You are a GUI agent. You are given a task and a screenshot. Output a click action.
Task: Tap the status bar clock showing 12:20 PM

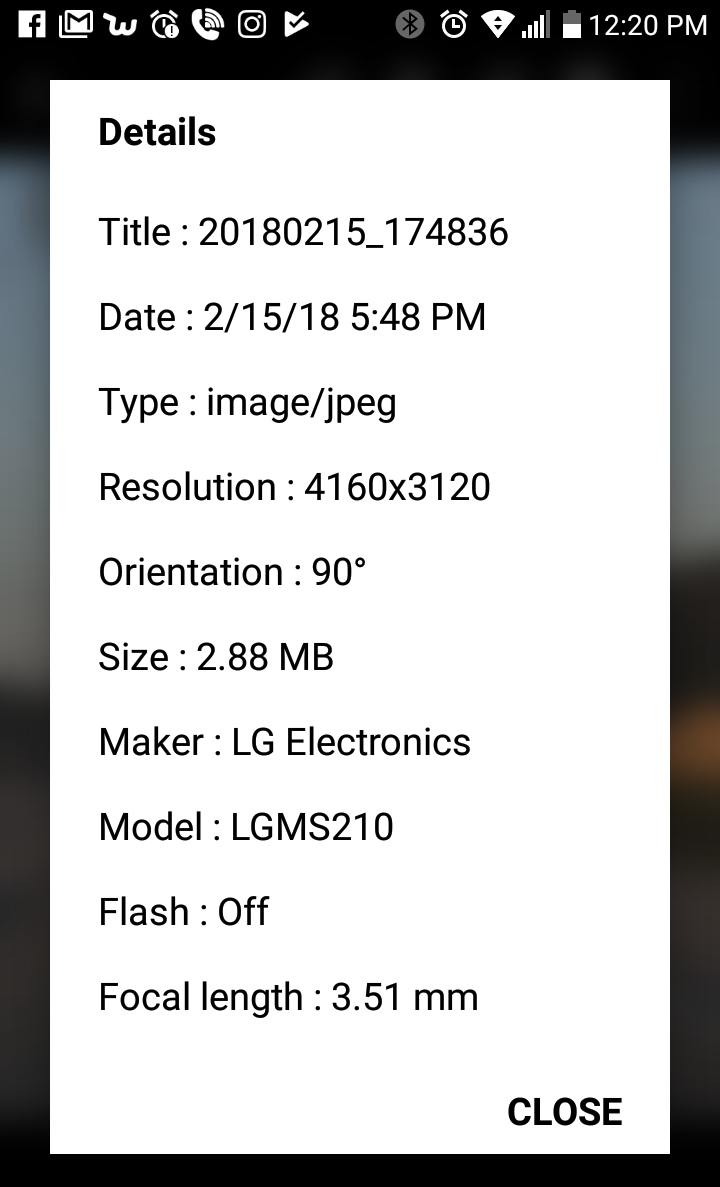point(648,24)
